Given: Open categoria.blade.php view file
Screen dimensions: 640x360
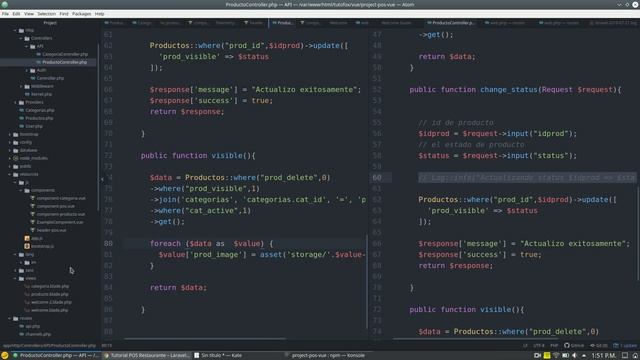Looking at the screenshot, I should click(x=50, y=286).
